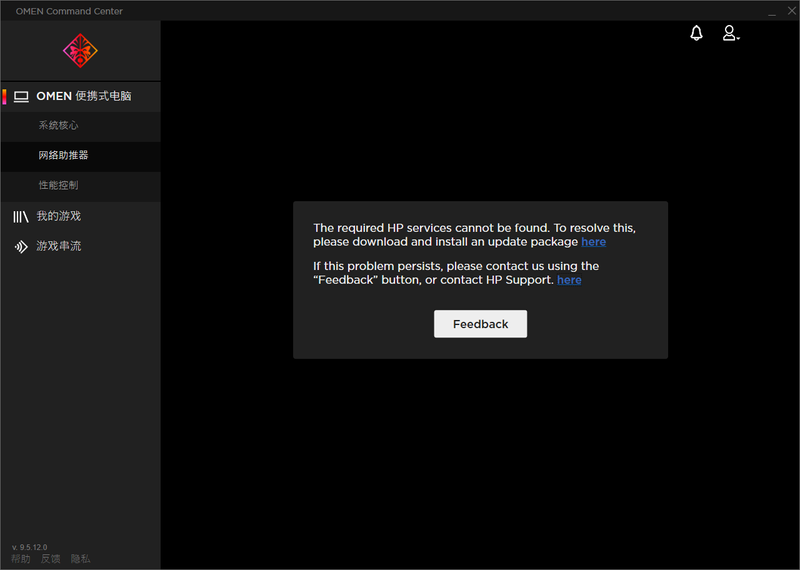Image resolution: width=800 pixels, height=570 pixels.
Task: Click the OMEN diamond logo
Action: [80, 51]
